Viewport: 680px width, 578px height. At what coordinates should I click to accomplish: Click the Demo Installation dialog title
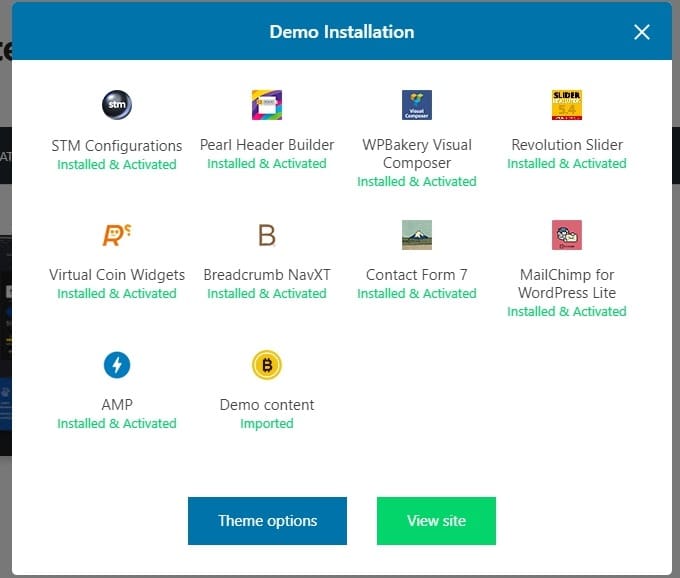tap(342, 32)
